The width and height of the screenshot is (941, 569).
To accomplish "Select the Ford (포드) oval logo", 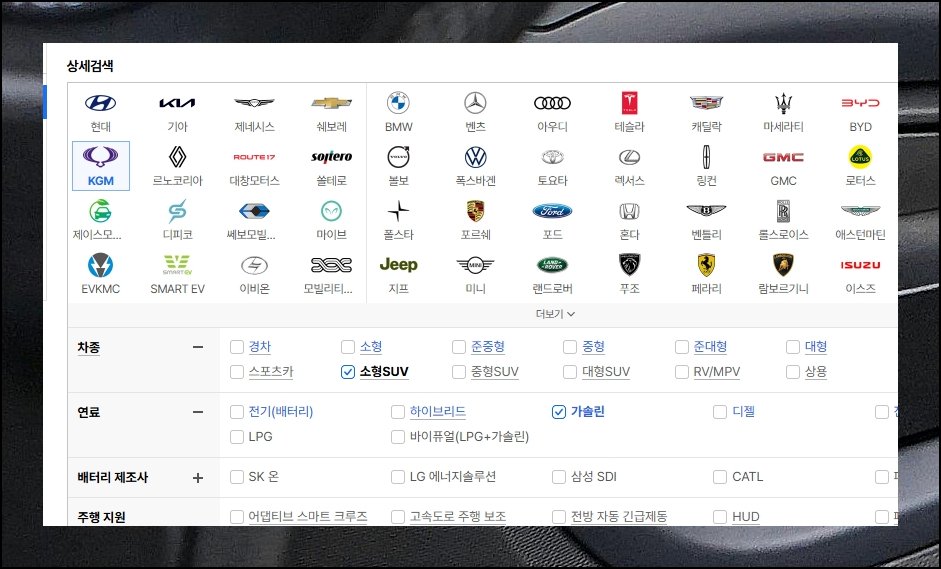I will point(552,211).
